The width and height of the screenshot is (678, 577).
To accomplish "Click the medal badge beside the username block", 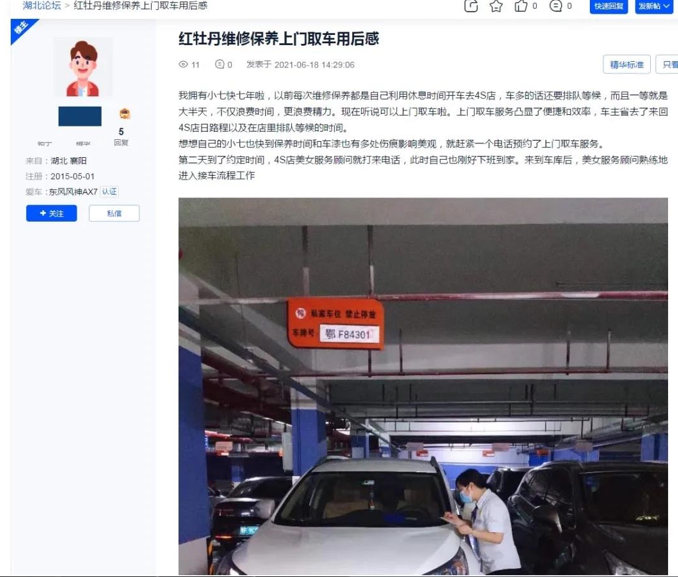I will click(x=125, y=114).
